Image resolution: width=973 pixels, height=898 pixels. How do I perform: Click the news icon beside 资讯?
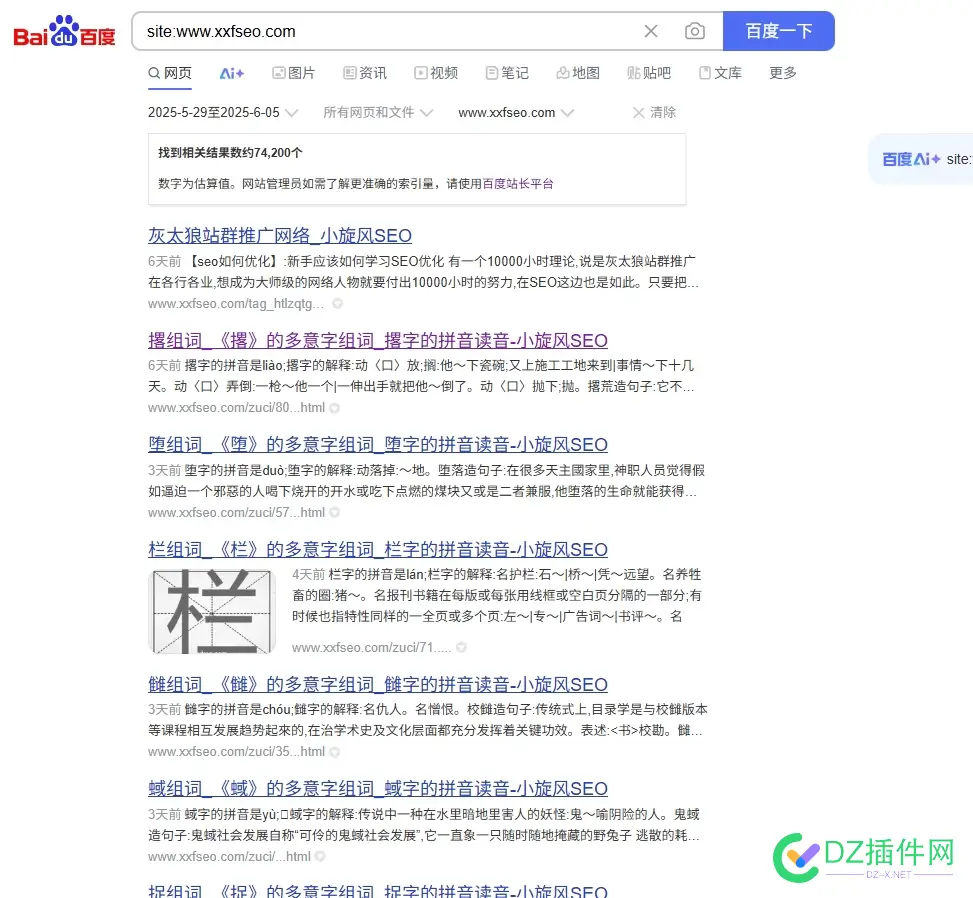[350, 73]
